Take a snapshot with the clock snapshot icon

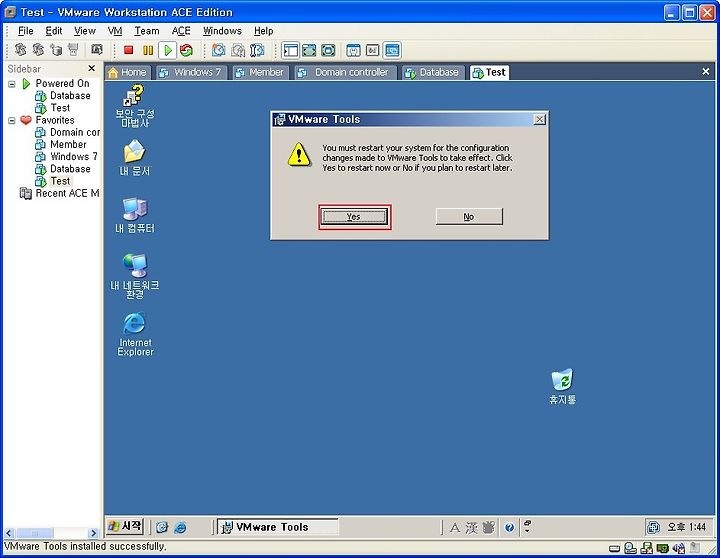tap(219, 50)
